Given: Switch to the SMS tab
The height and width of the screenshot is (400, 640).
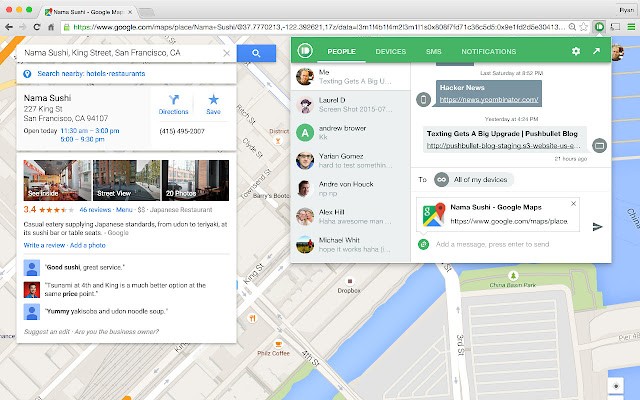Looking at the screenshot, I should click(433, 50).
